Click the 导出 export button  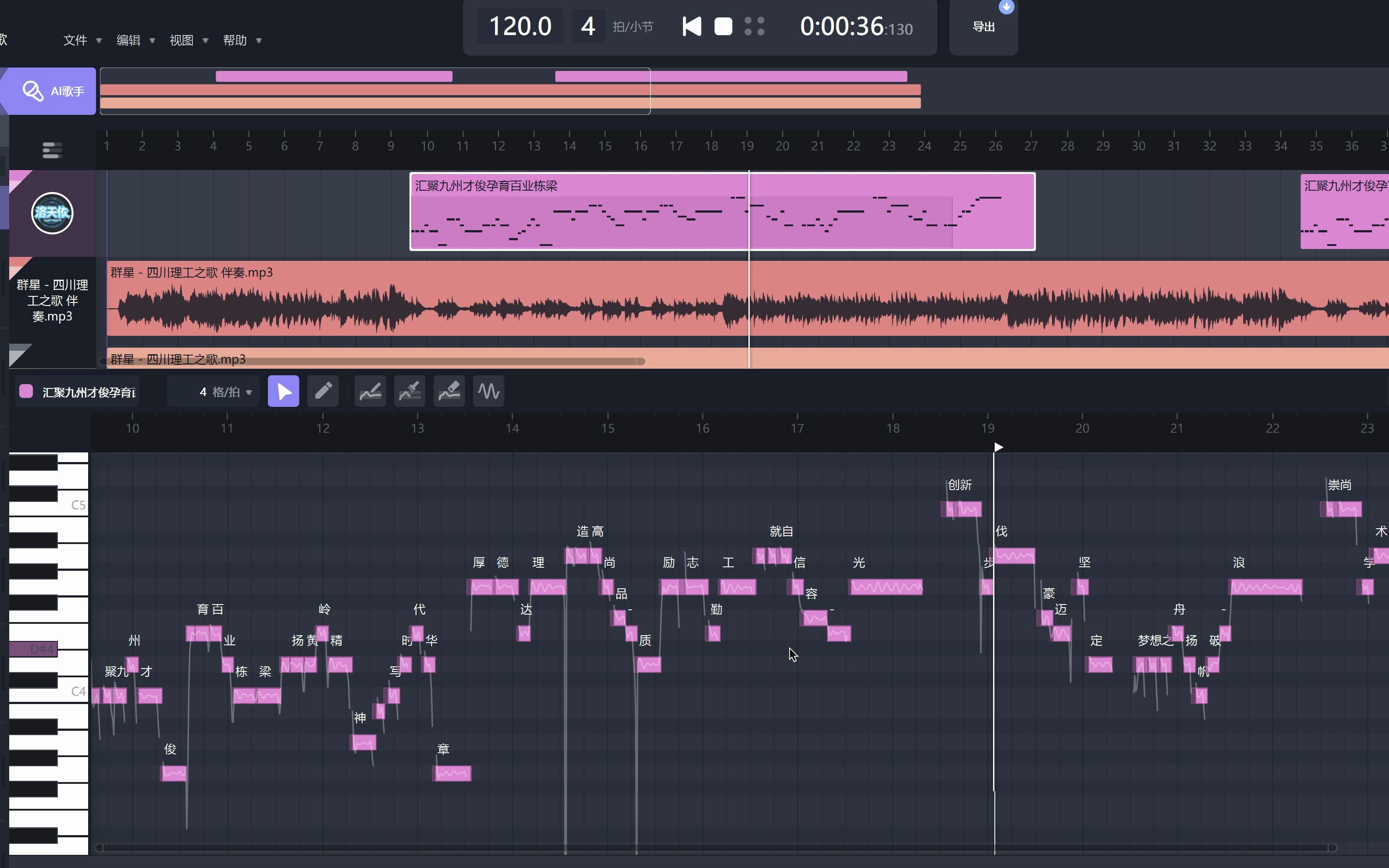983,26
